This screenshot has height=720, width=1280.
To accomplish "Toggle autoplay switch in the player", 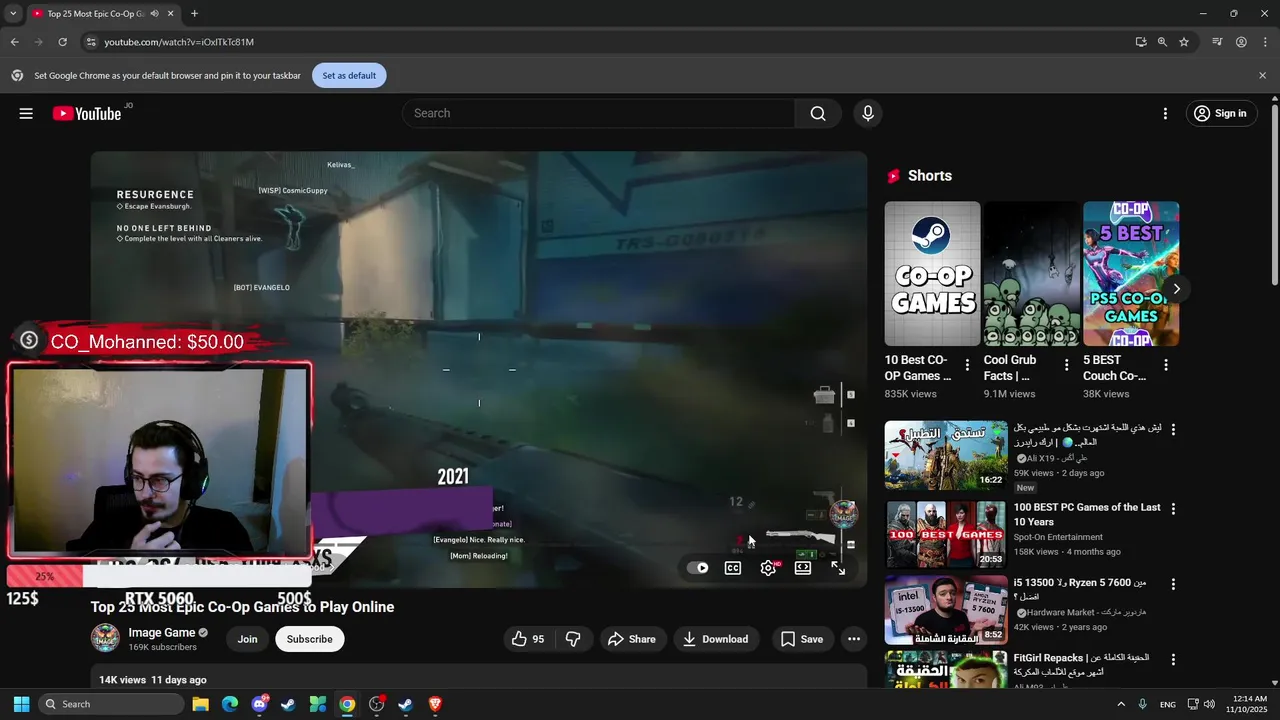I will pyautogui.click(x=698, y=568).
